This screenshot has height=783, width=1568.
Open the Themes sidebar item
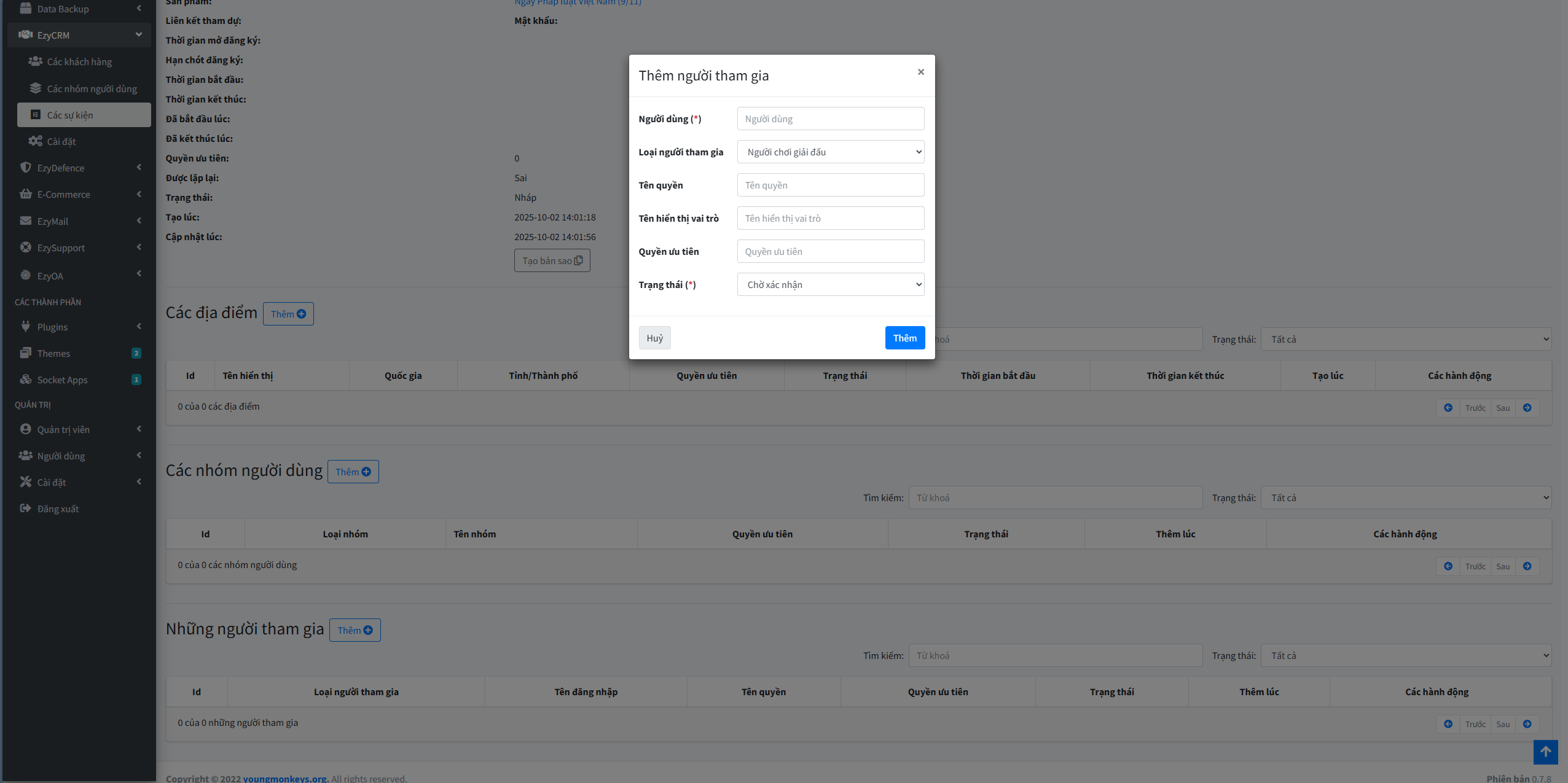pos(53,353)
